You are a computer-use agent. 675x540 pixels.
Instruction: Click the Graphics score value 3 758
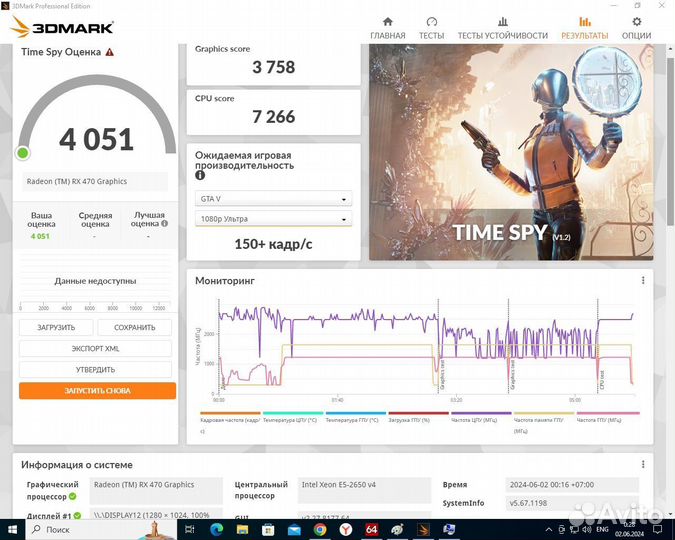[x=273, y=67]
